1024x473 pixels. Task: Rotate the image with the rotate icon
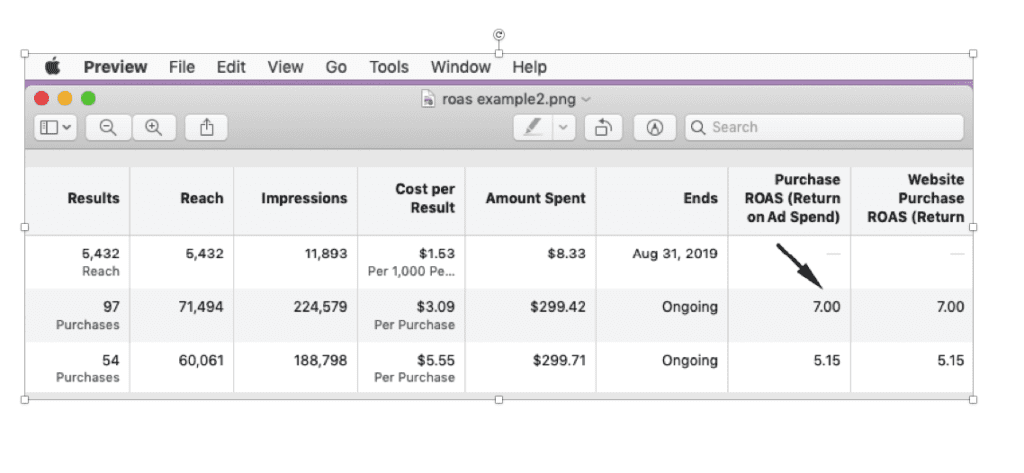(x=603, y=127)
